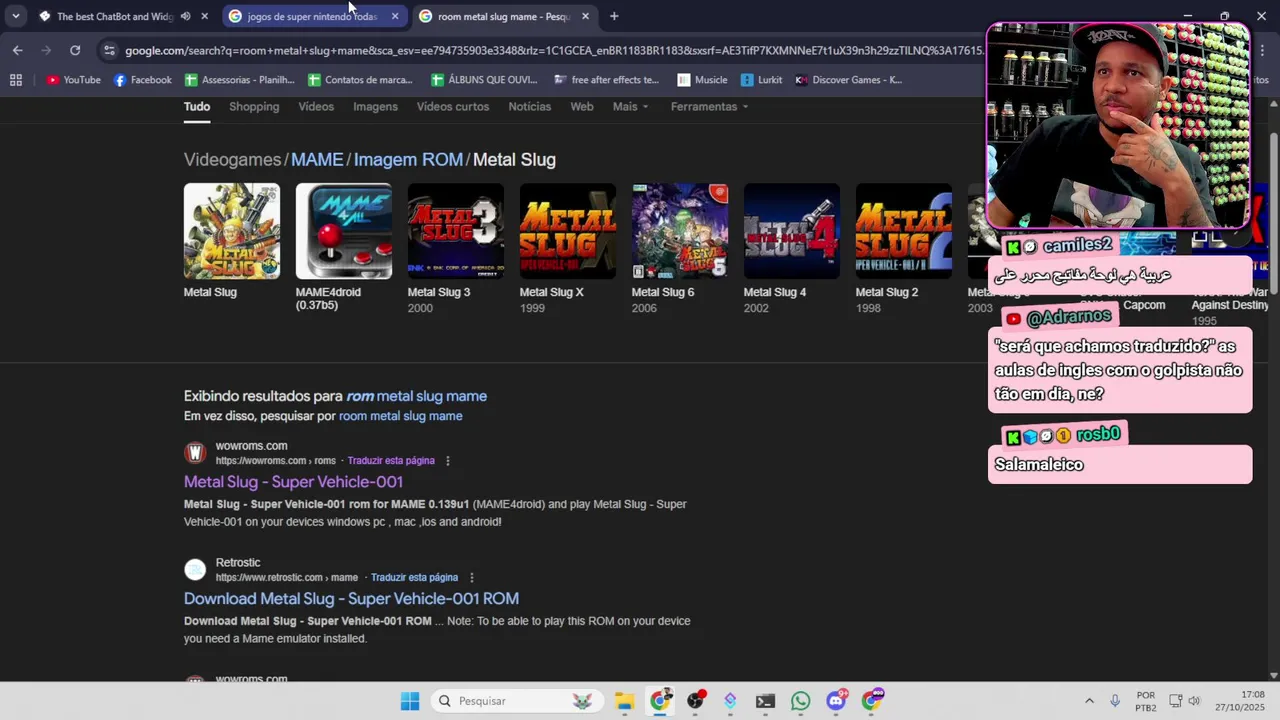Search instead for room metal slug mame
The width and height of the screenshot is (1280, 720).
point(400,416)
